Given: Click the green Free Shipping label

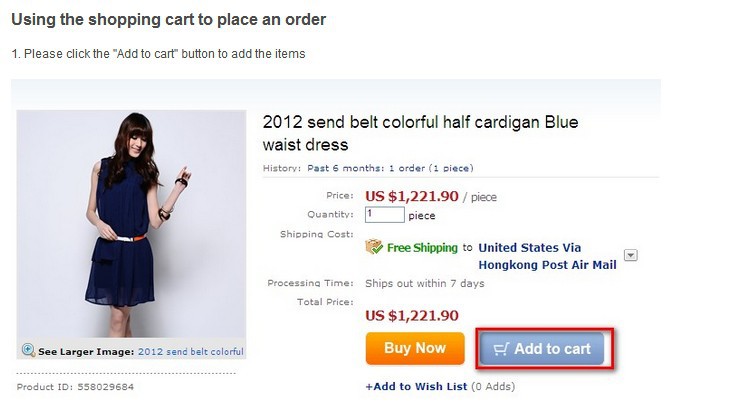Looking at the screenshot, I should point(423,247).
